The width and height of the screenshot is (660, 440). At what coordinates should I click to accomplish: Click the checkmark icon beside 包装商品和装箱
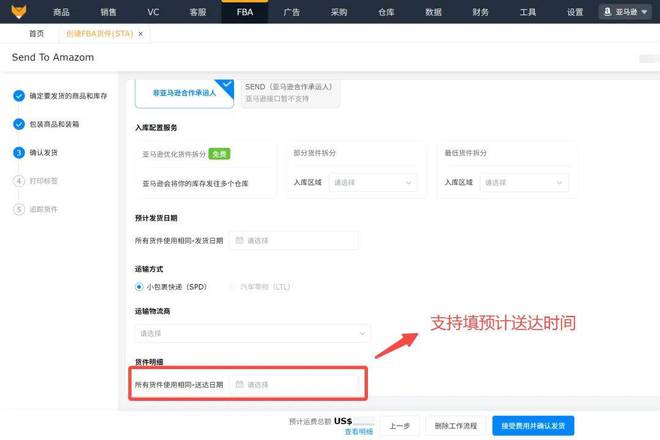click(x=19, y=124)
